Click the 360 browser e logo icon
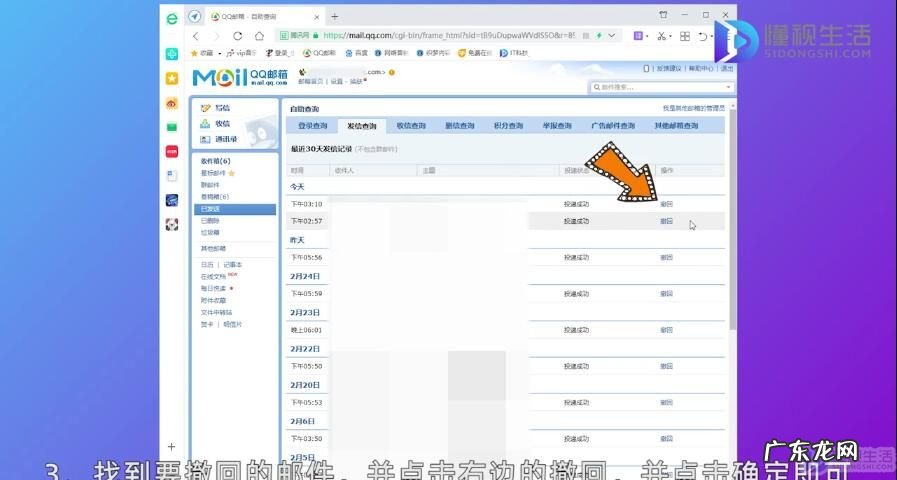Screen dimensions: 897x480 (172, 18)
